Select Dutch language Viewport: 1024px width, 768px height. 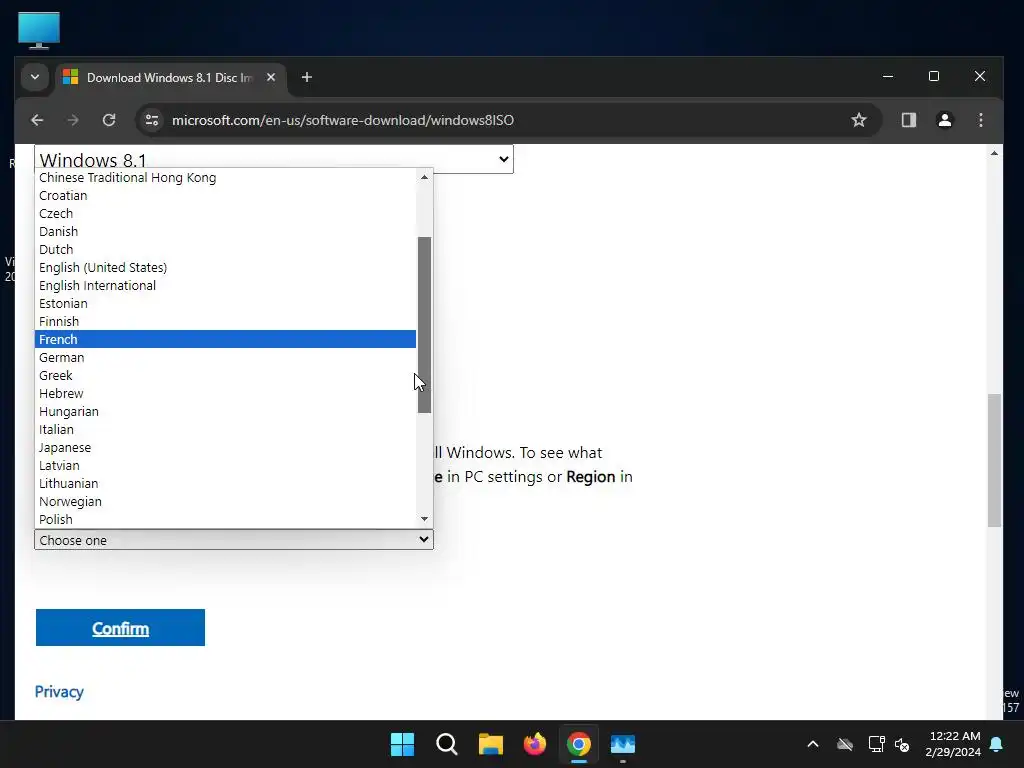coord(225,249)
